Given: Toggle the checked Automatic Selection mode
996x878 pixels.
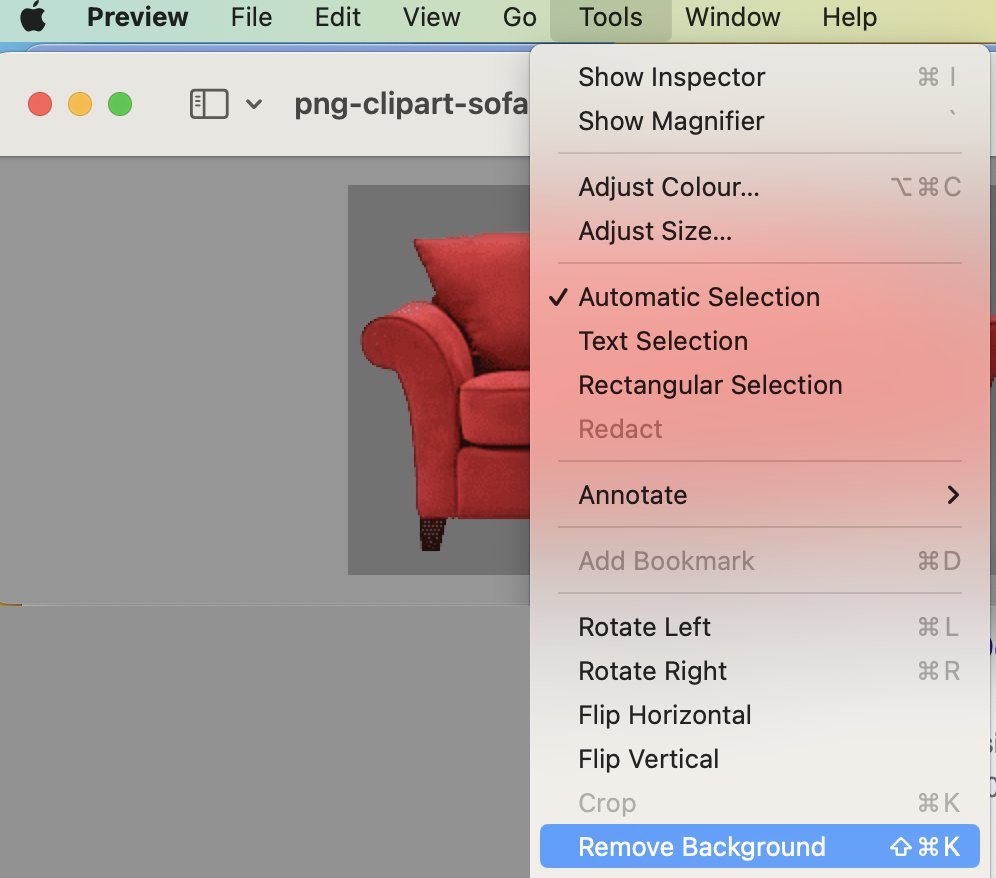Looking at the screenshot, I should 759,297.
